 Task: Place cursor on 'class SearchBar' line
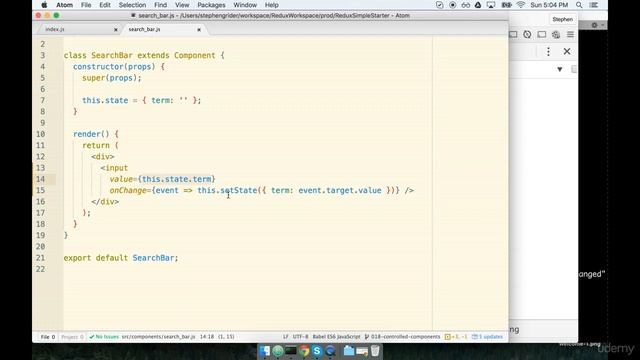click(144, 56)
